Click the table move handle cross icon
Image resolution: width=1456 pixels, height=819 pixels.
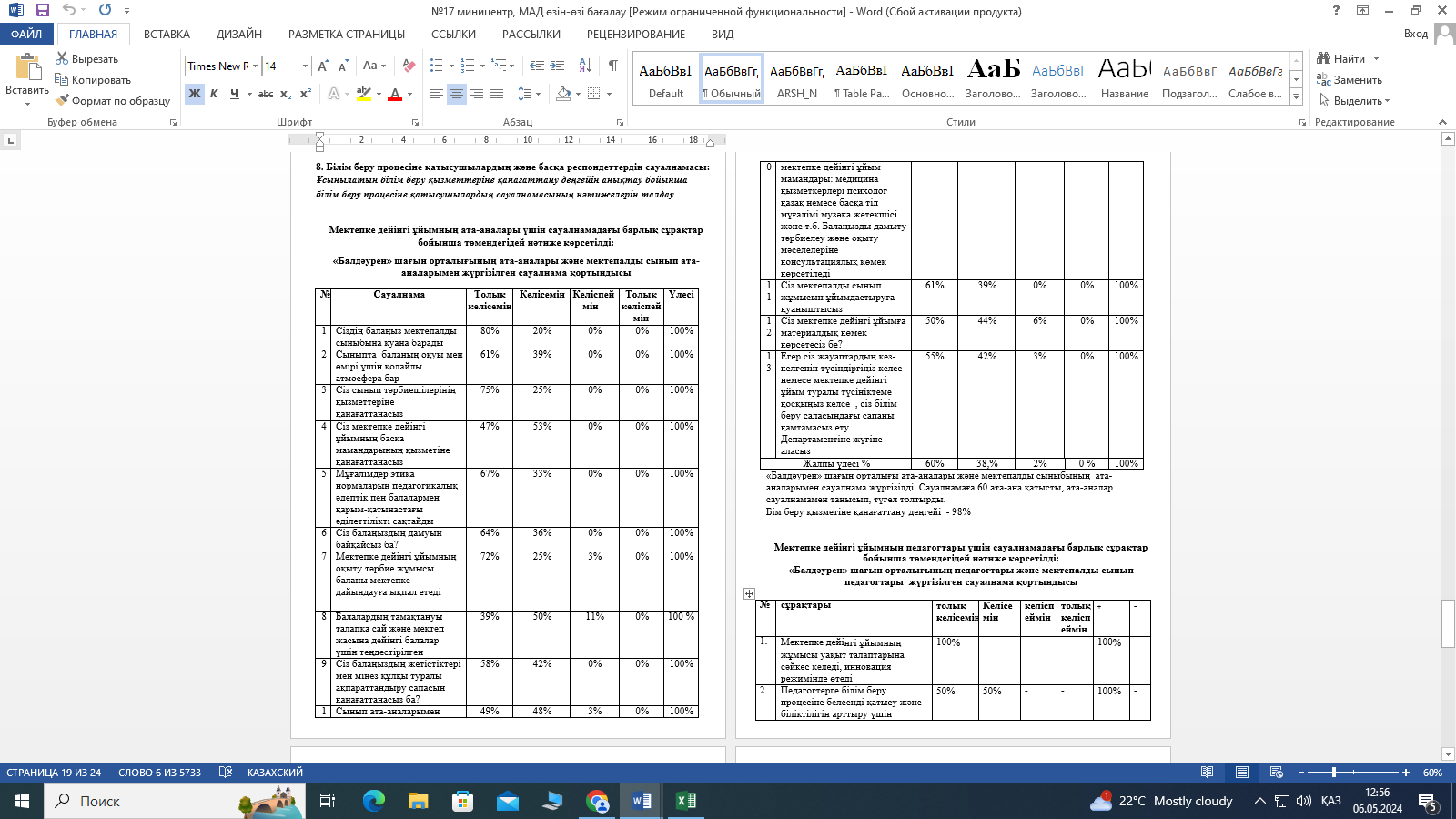pos(749,593)
